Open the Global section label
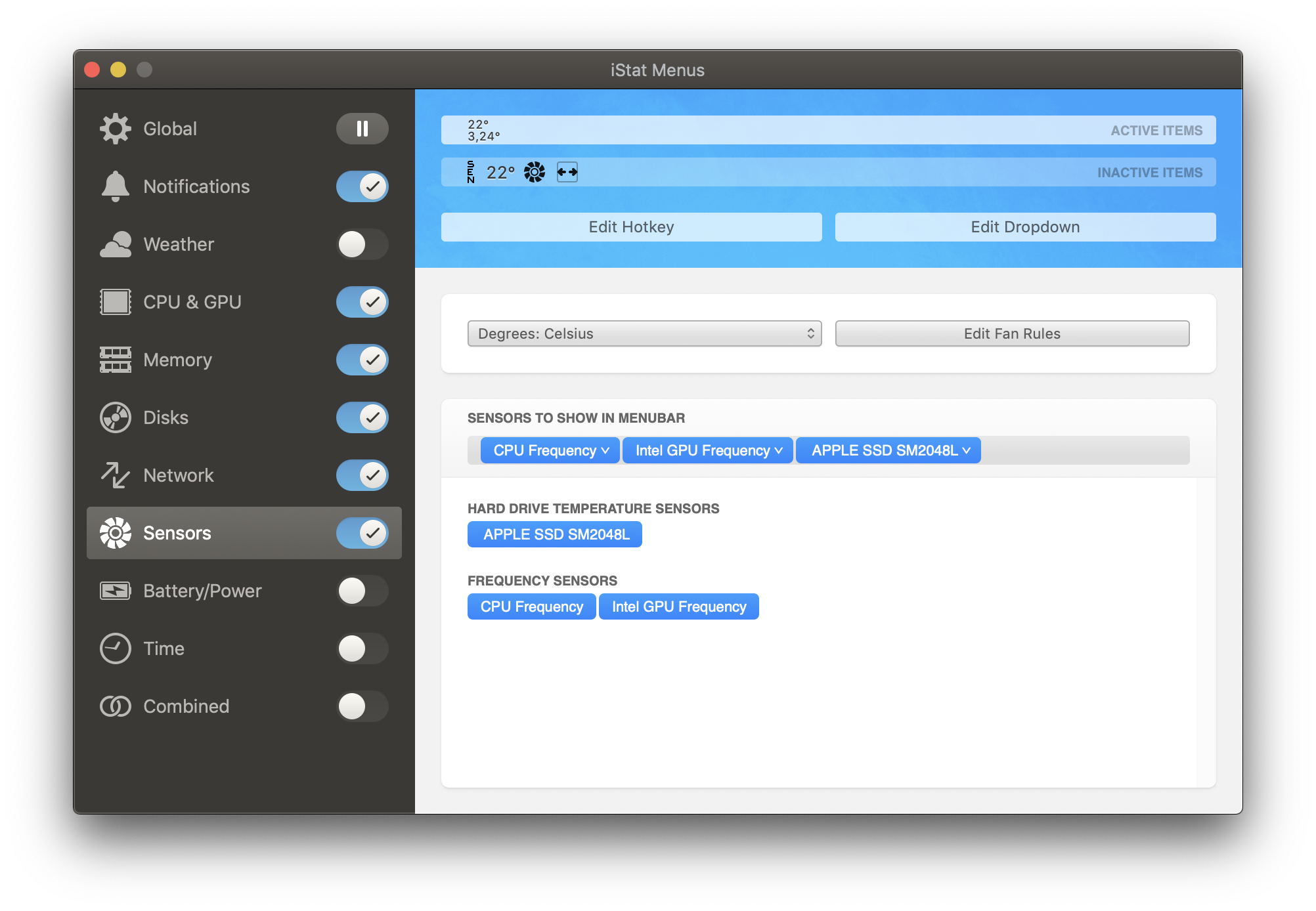This screenshot has height=911, width=1316. [x=170, y=129]
